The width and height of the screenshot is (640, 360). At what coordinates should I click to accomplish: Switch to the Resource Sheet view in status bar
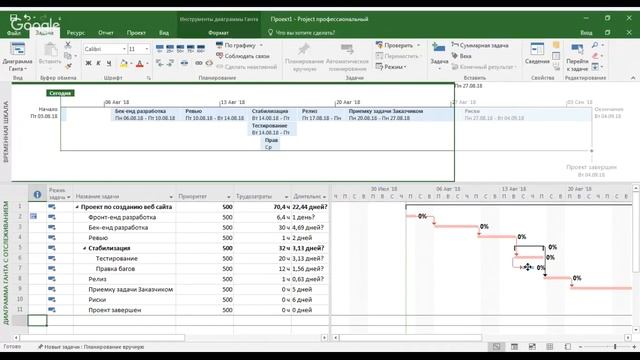550,347
